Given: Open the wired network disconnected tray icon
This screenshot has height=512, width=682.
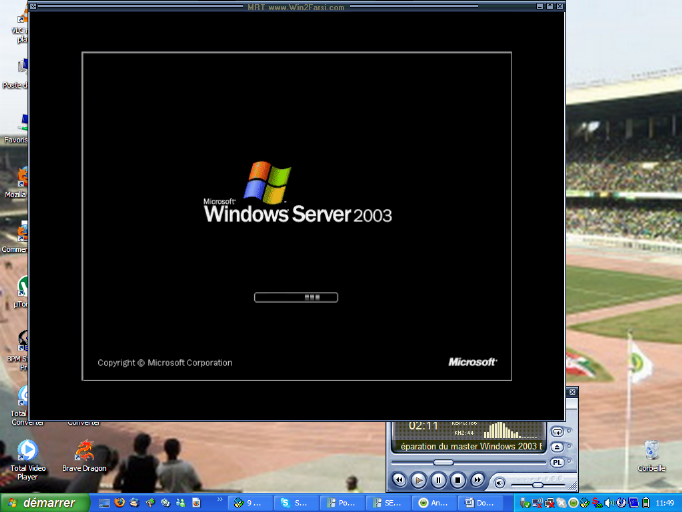Looking at the screenshot, I should [549, 503].
